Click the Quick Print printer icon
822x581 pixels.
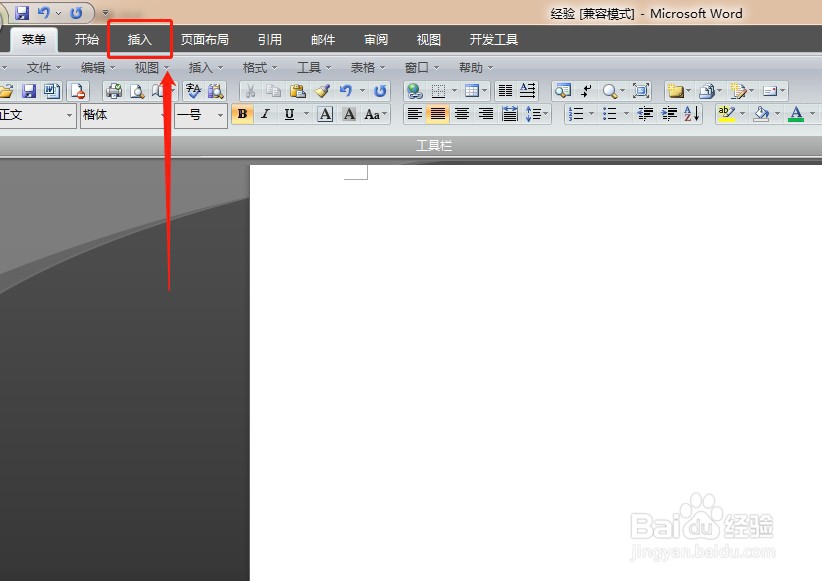click(114, 91)
